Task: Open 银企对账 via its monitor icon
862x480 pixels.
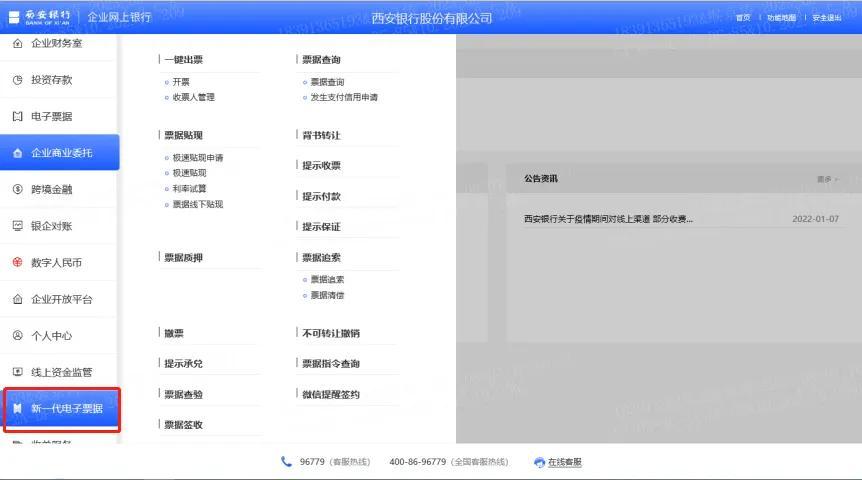Action: click(x=18, y=225)
